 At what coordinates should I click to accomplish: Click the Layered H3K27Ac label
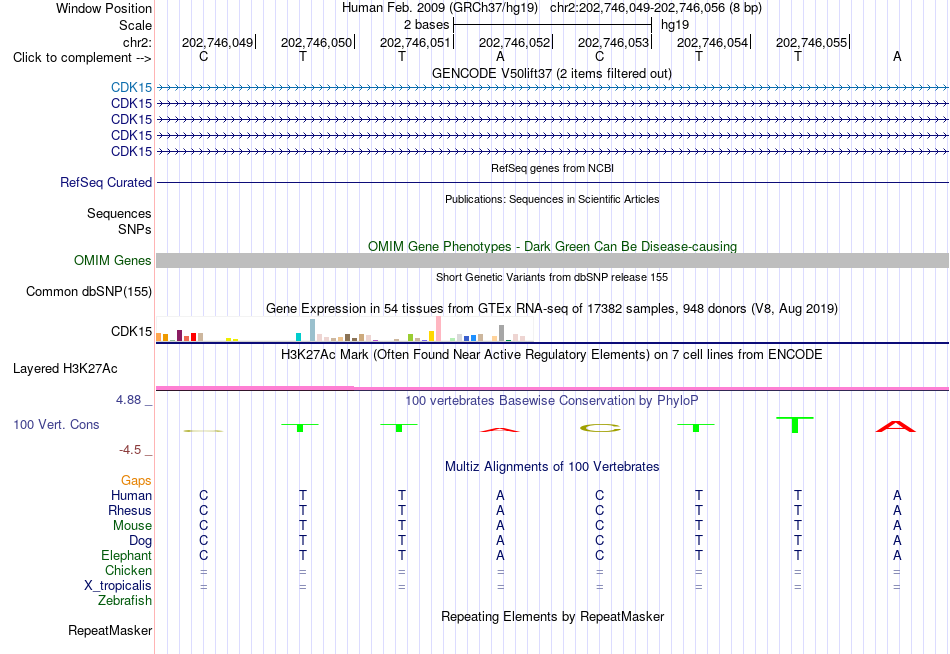coord(65,369)
